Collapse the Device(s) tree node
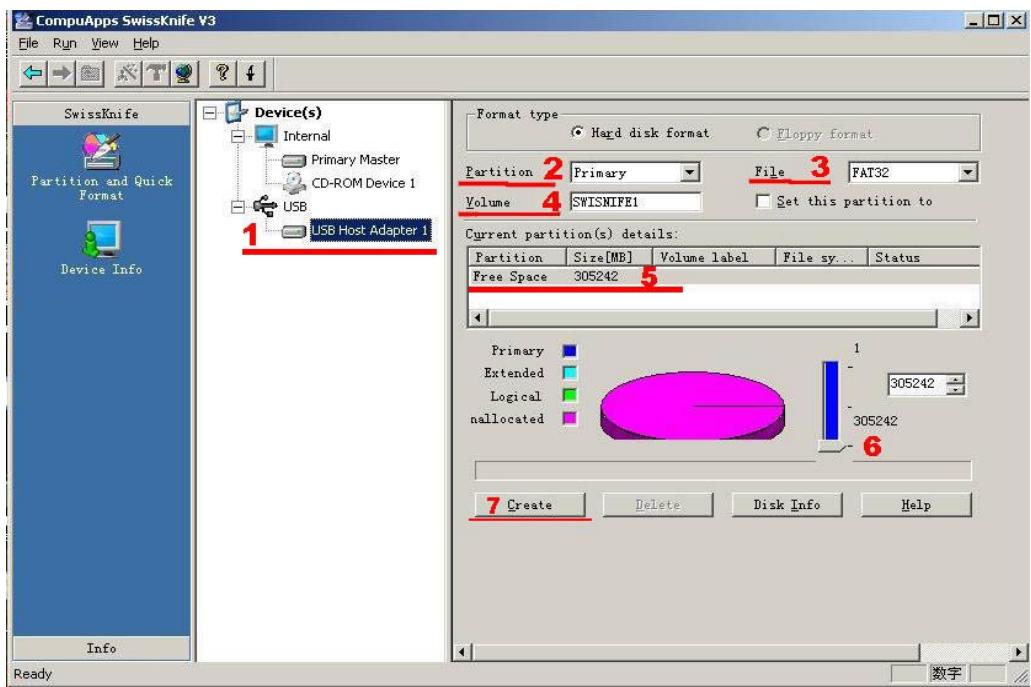 tap(209, 113)
